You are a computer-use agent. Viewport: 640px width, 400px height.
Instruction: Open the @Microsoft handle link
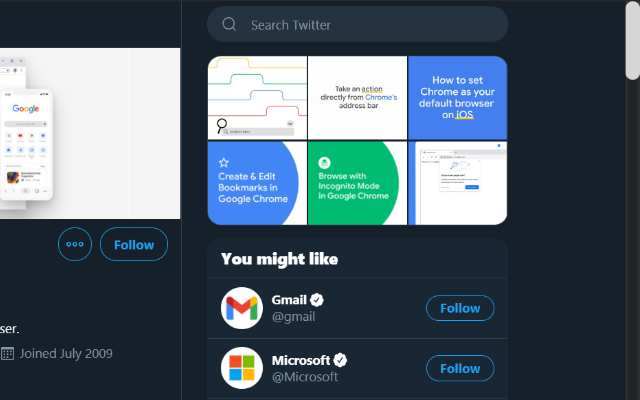click(305, 376)
